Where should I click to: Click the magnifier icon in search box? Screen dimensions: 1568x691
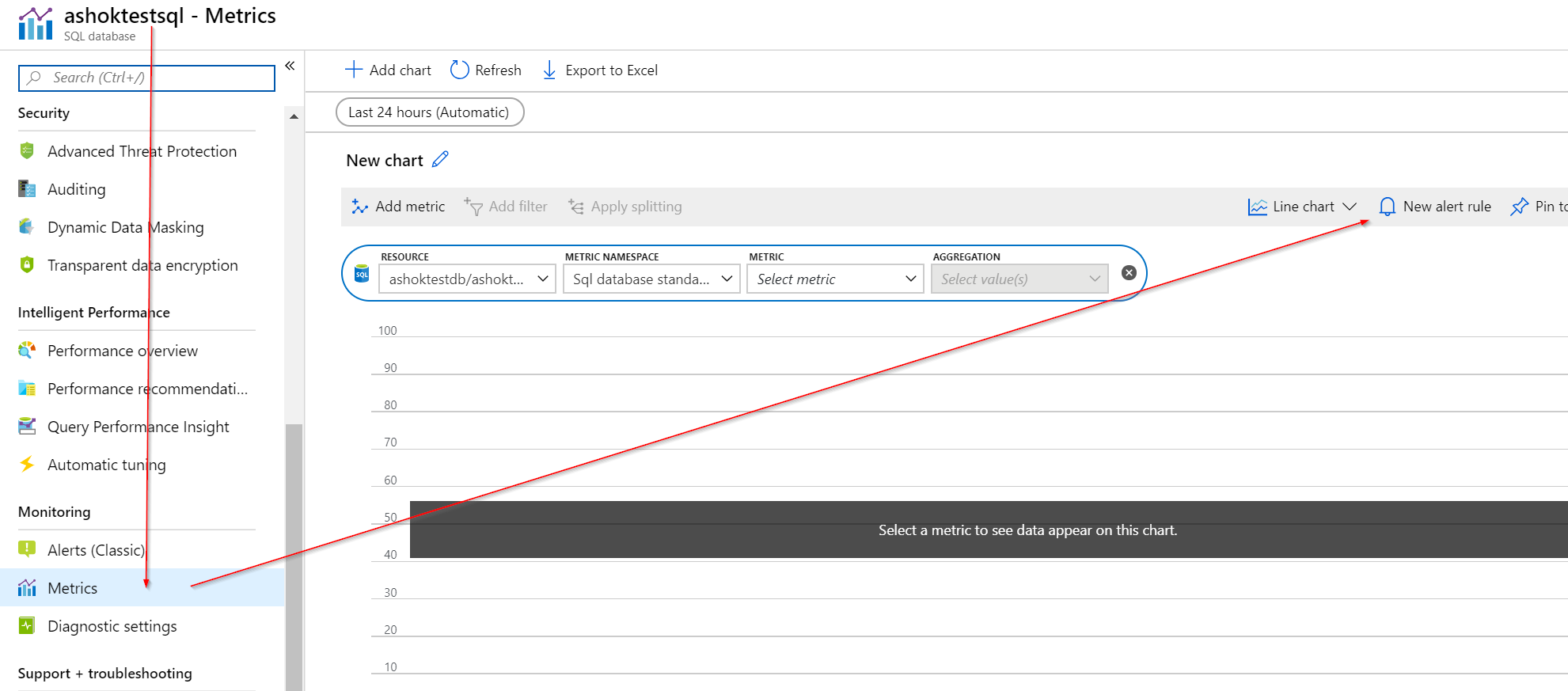(34, 78)
